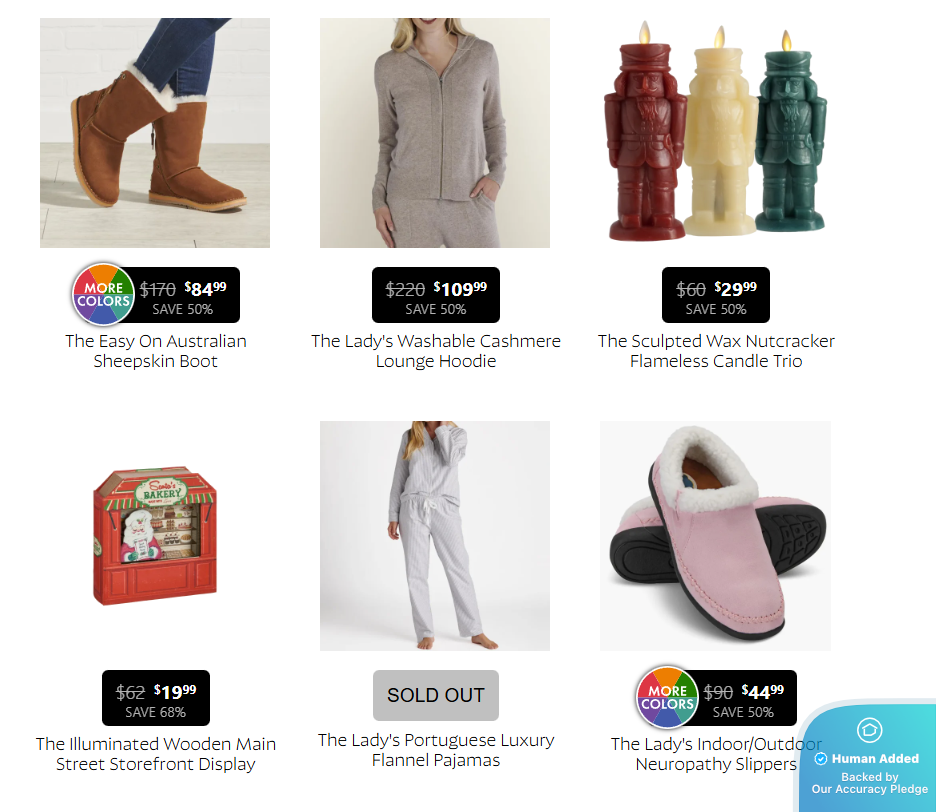
Task: Open the Cashmere Lounge Hoodie product image
Action: pos(435,133)
